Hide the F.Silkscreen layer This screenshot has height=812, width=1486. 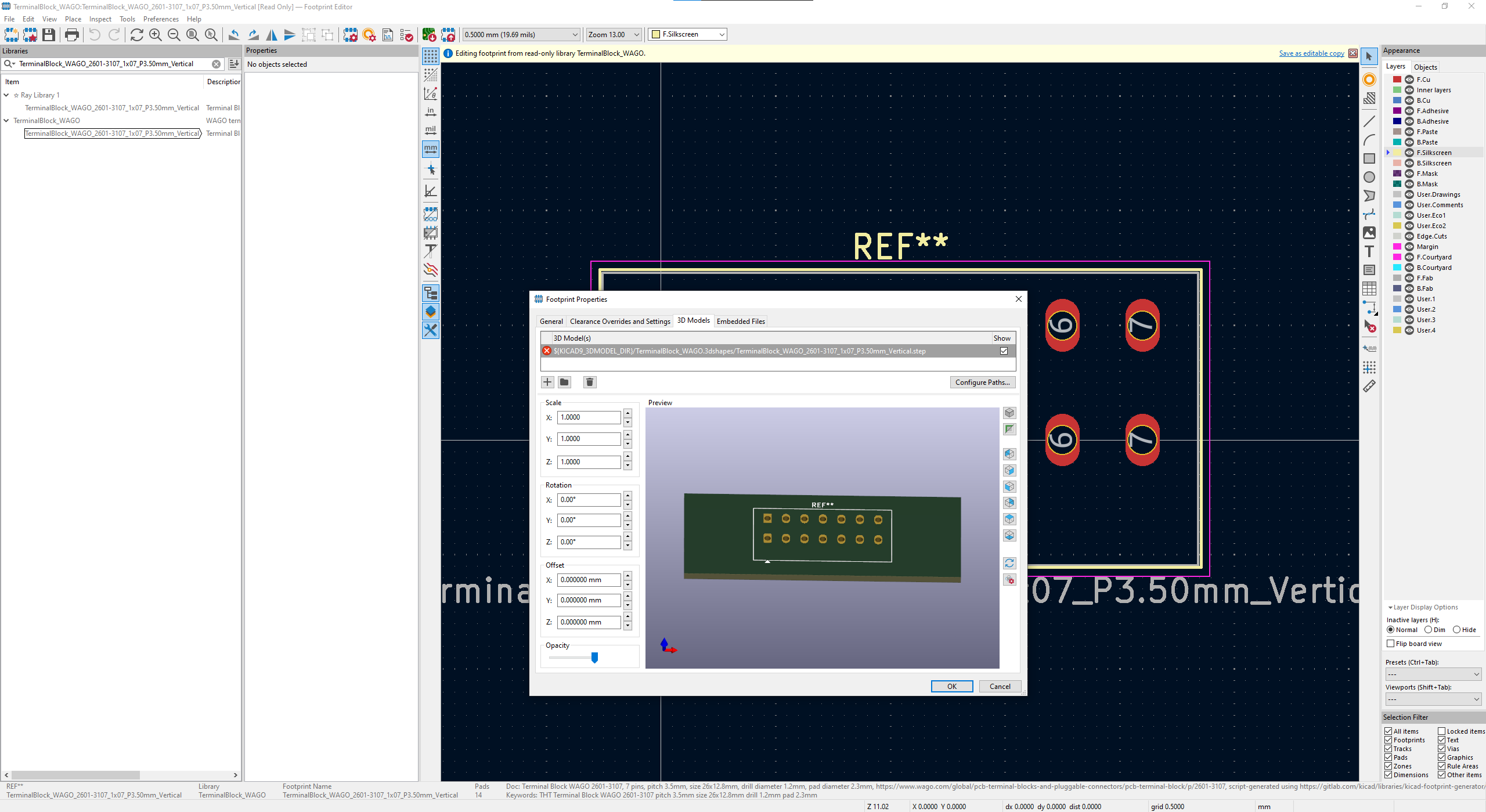click(1409, 153)
